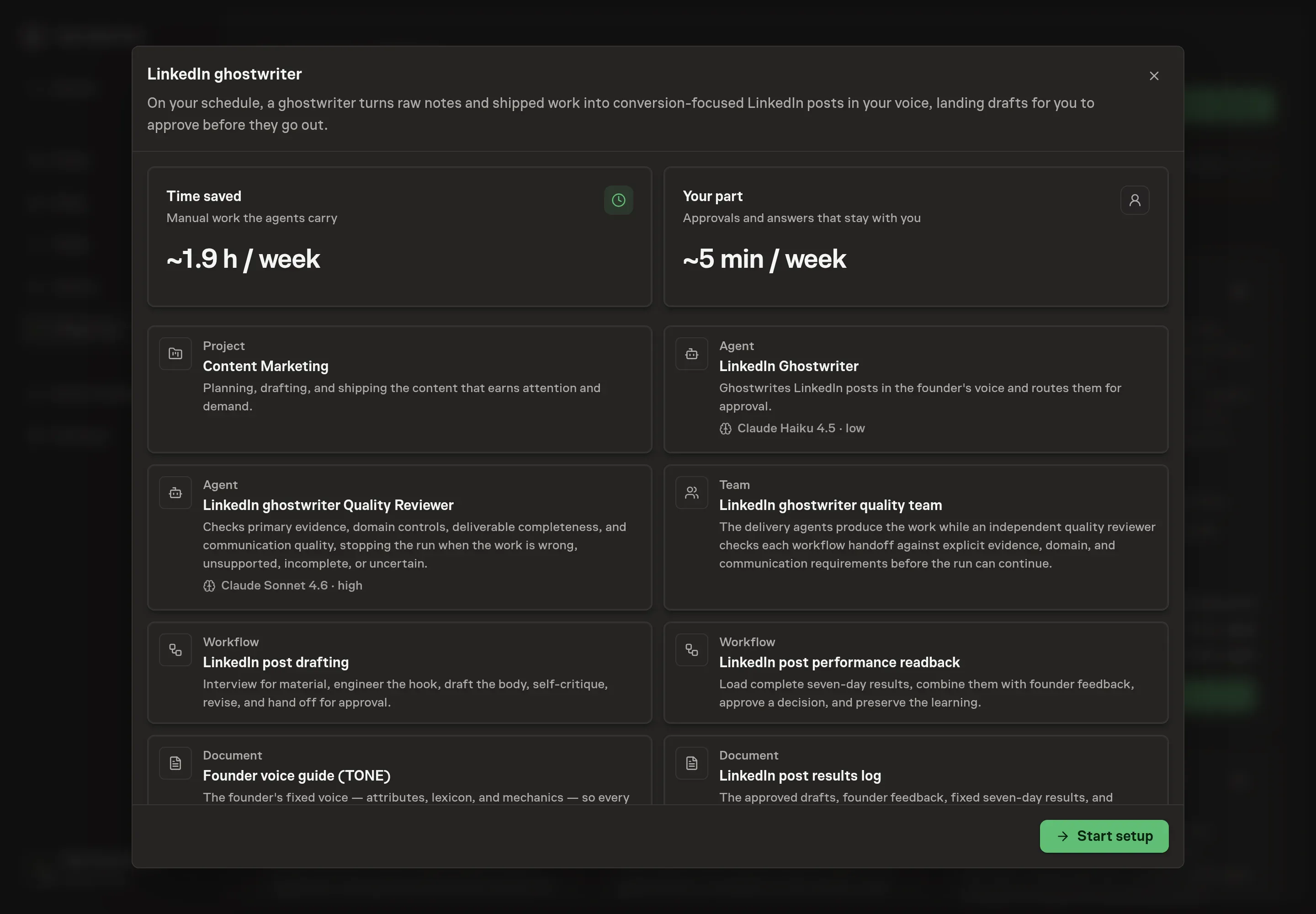Select the '~1.9 h / week' value

243,259
